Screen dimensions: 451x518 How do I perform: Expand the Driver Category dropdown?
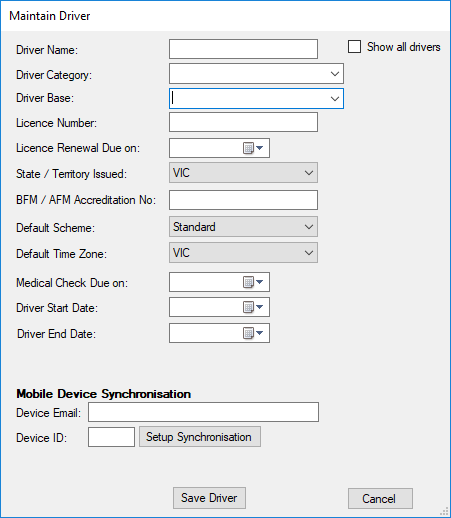pos(335,74)
